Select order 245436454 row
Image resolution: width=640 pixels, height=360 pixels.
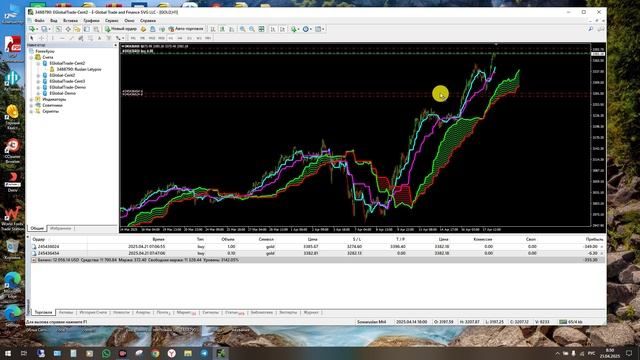(x=318, y=253)
